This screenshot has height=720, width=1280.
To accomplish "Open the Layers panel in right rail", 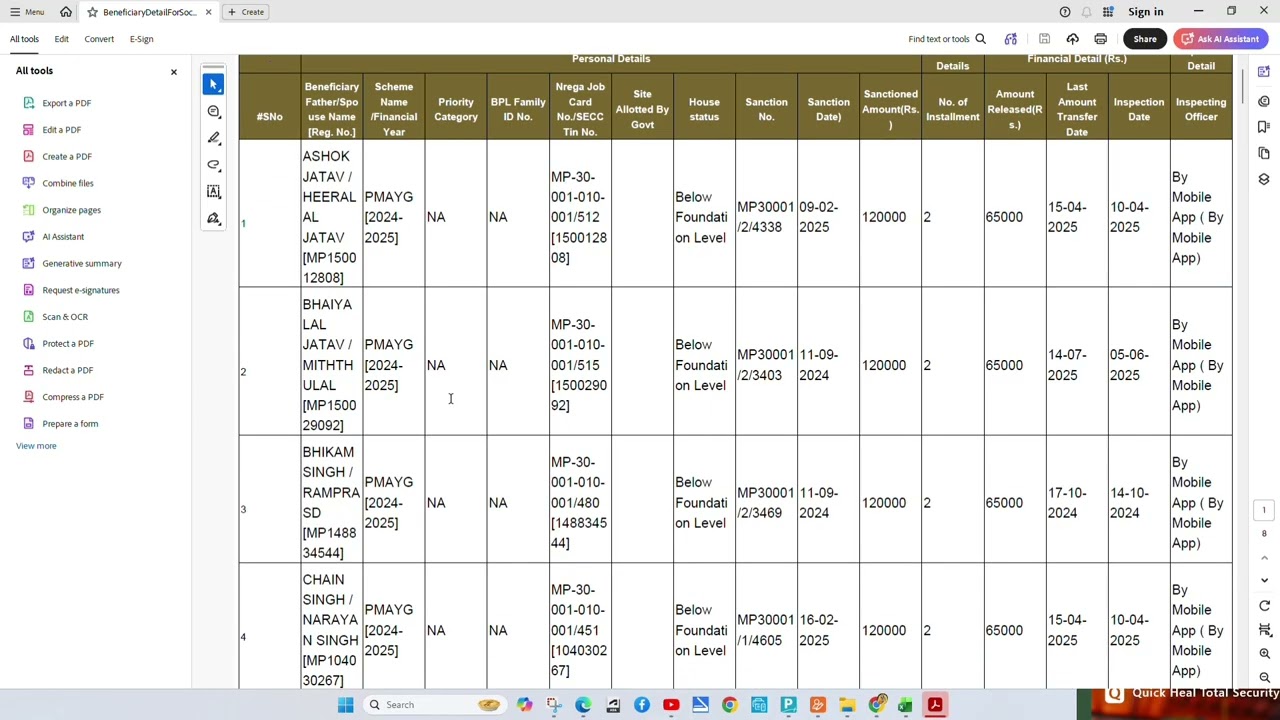I will [1264, 179].
